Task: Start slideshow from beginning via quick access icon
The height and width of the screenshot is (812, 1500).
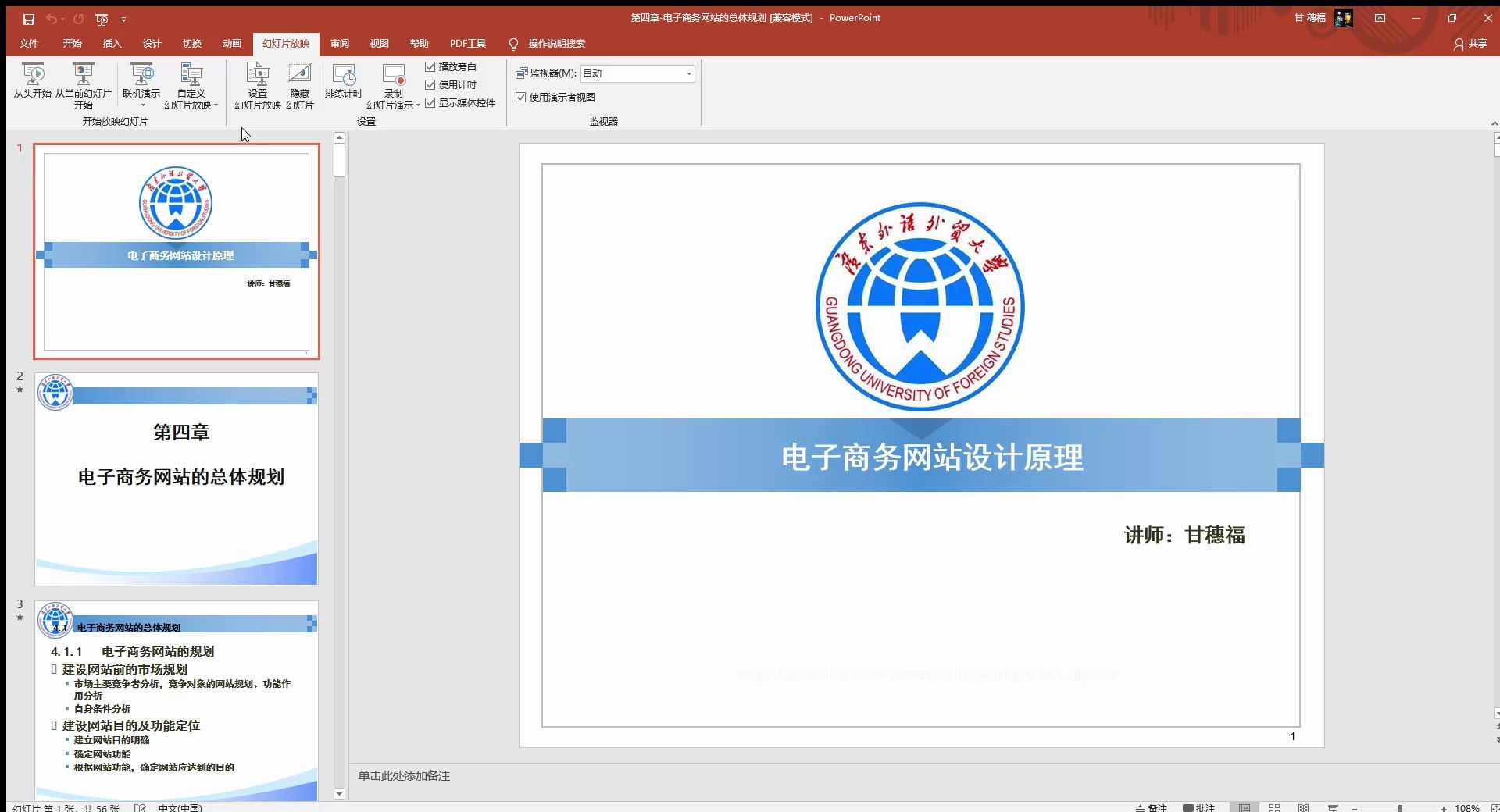Action: [x=102, y=19]
